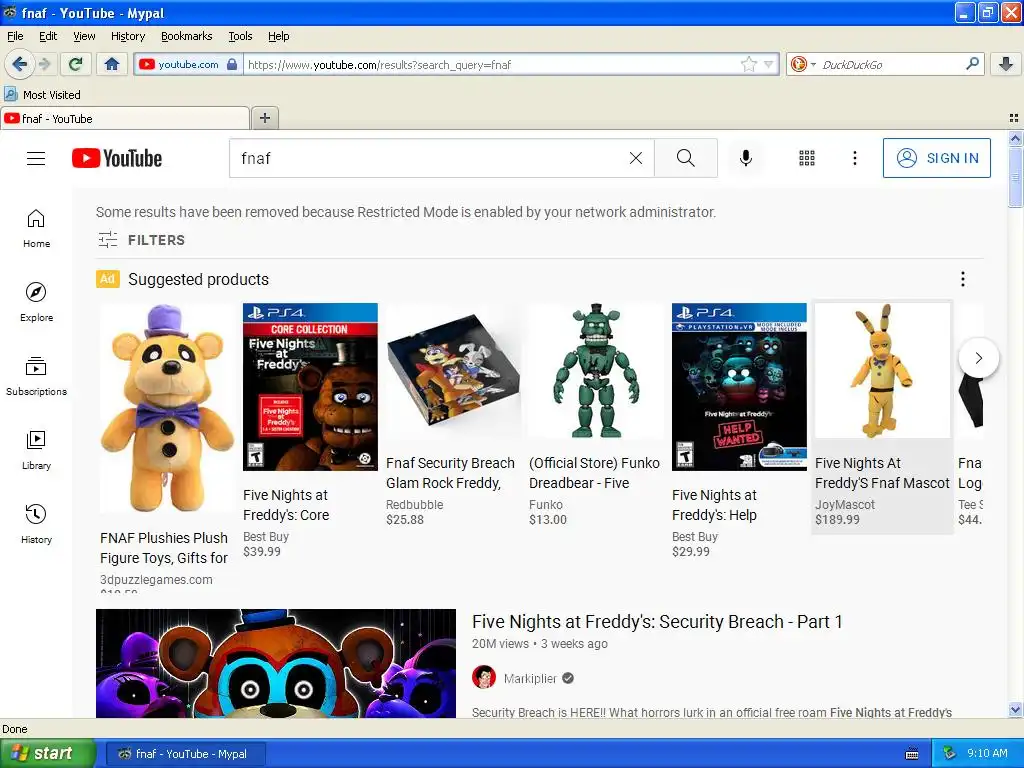The width and height of the screenshot is (1024, 768).
Task: Click the on-screen keyboard tray icon
Action: click(x=912, y=754)
